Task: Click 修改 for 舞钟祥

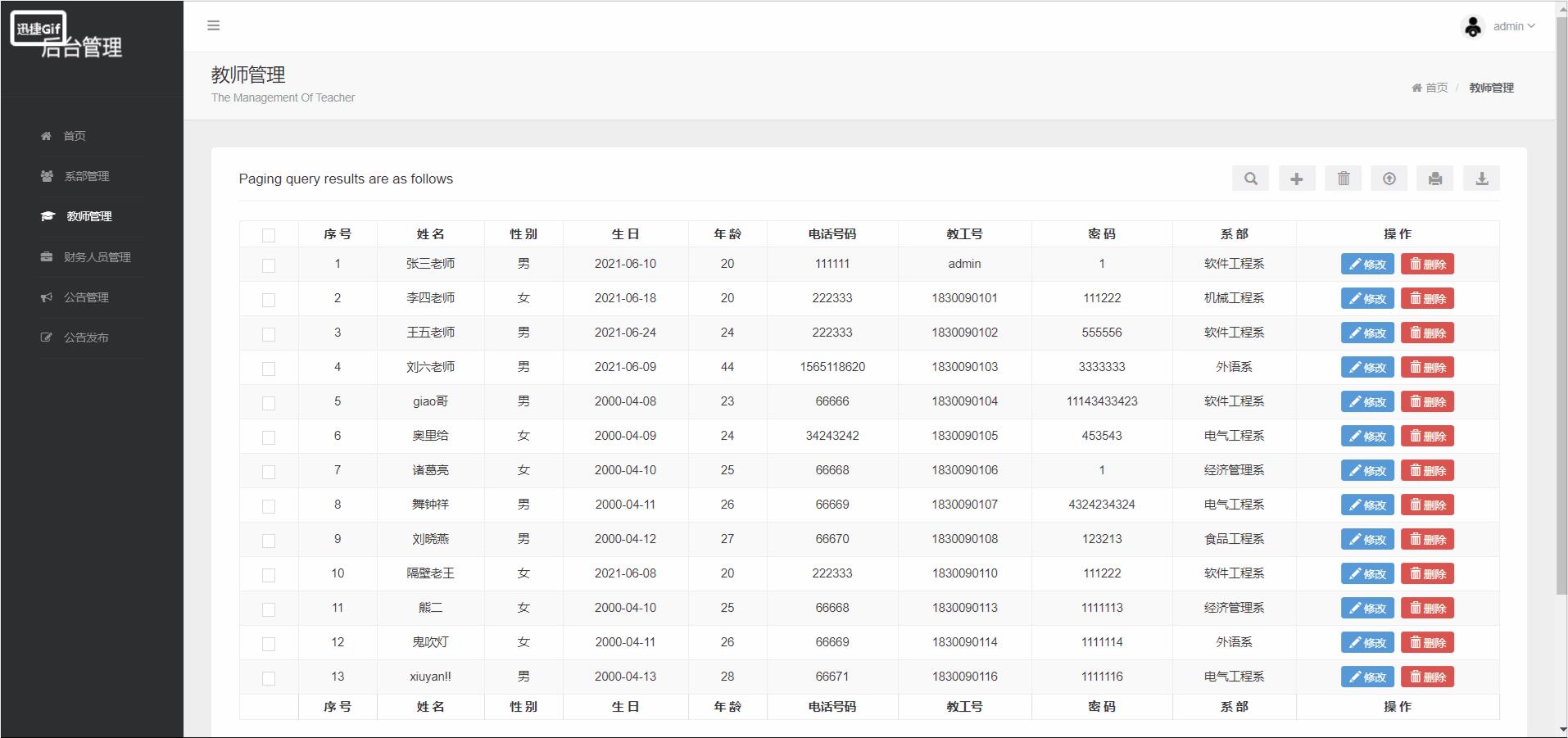Action: click(1367, 505)
